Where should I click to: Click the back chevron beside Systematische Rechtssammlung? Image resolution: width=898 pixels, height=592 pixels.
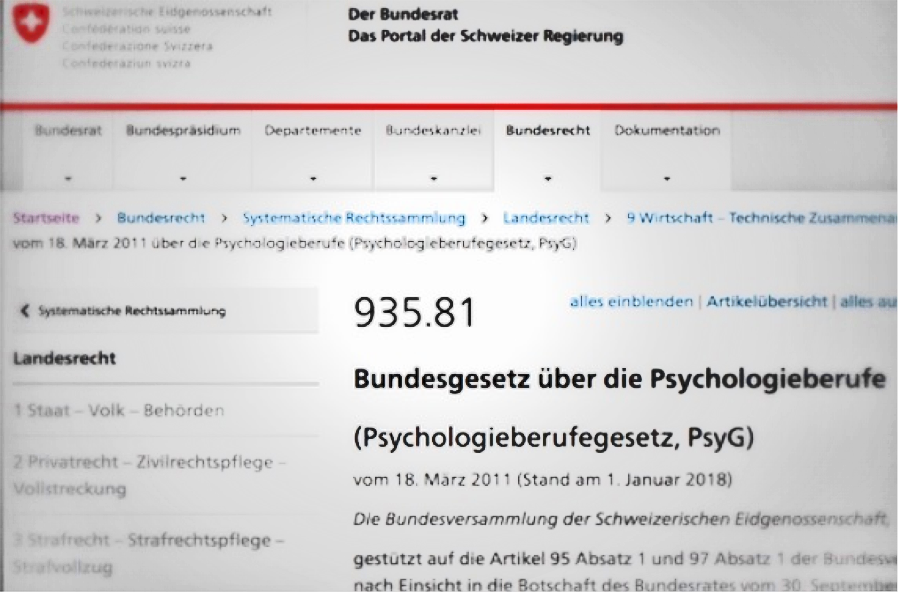(x=24, y=311)
